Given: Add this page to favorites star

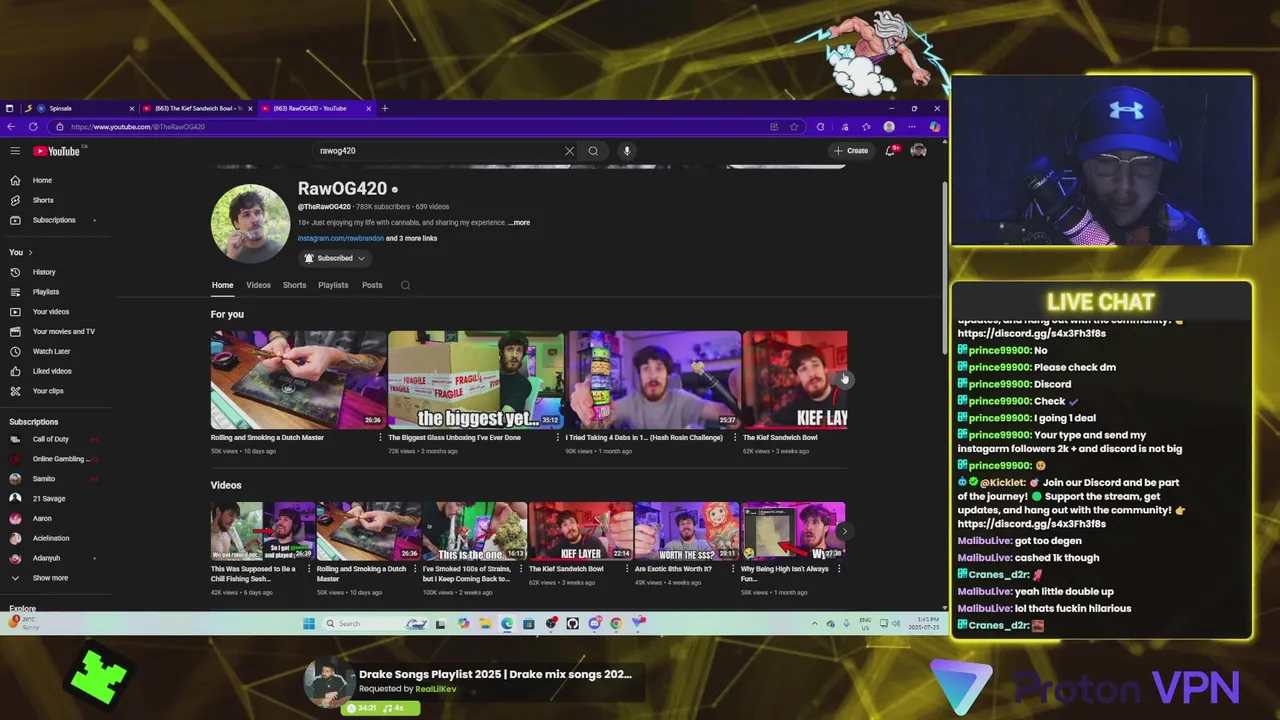Looking at the screenshot, I should pyautogui.click(x=794, y=127).
